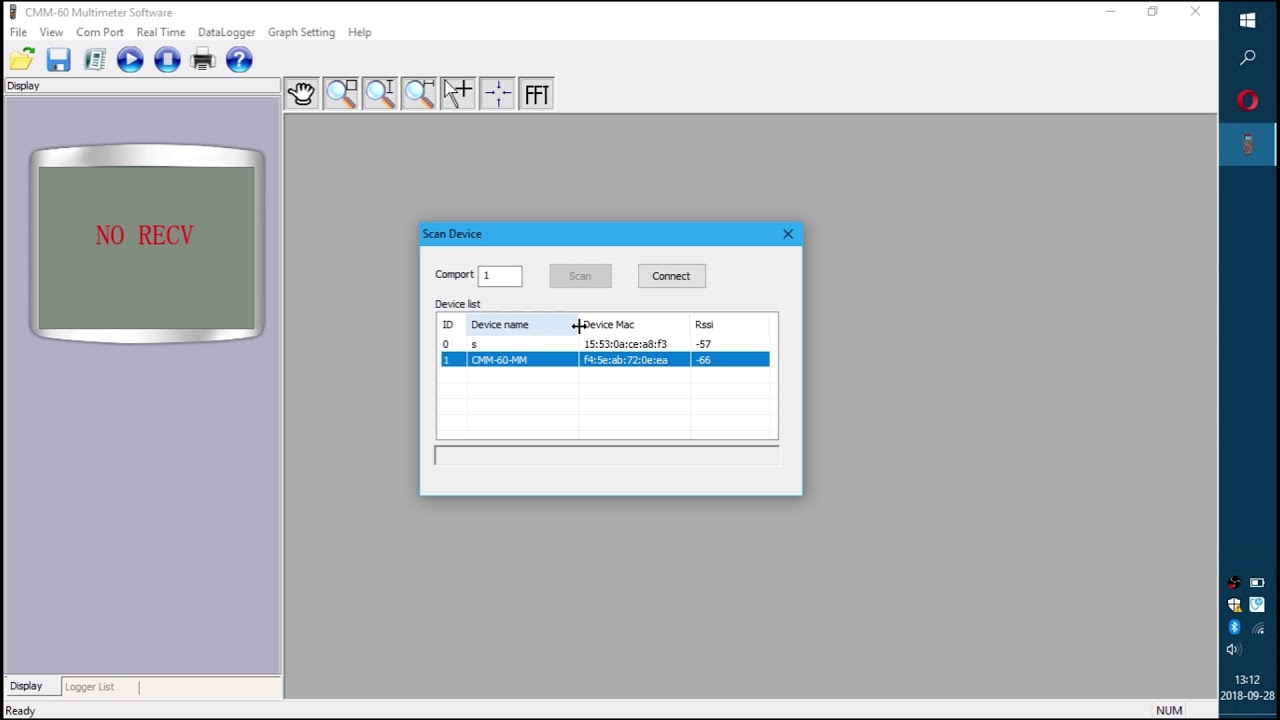Image resolution: width=1280 pixels, height=720 pixels.
Task: Click the Rssi value -66
Action: click(x=703, y=360)
